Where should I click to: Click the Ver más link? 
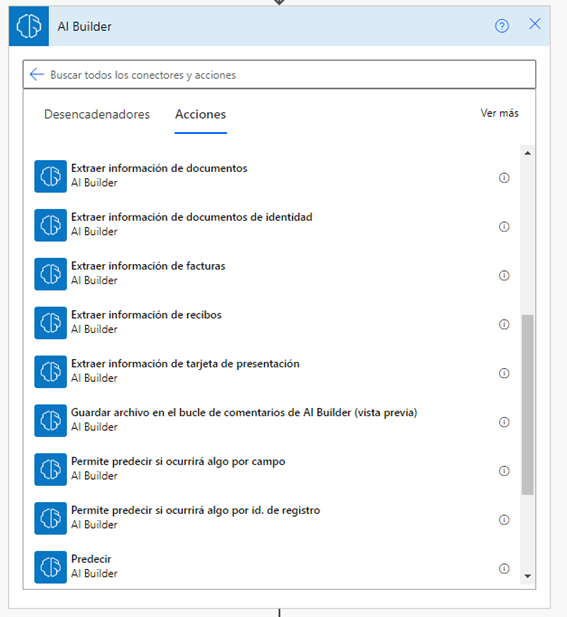point(499,113)
